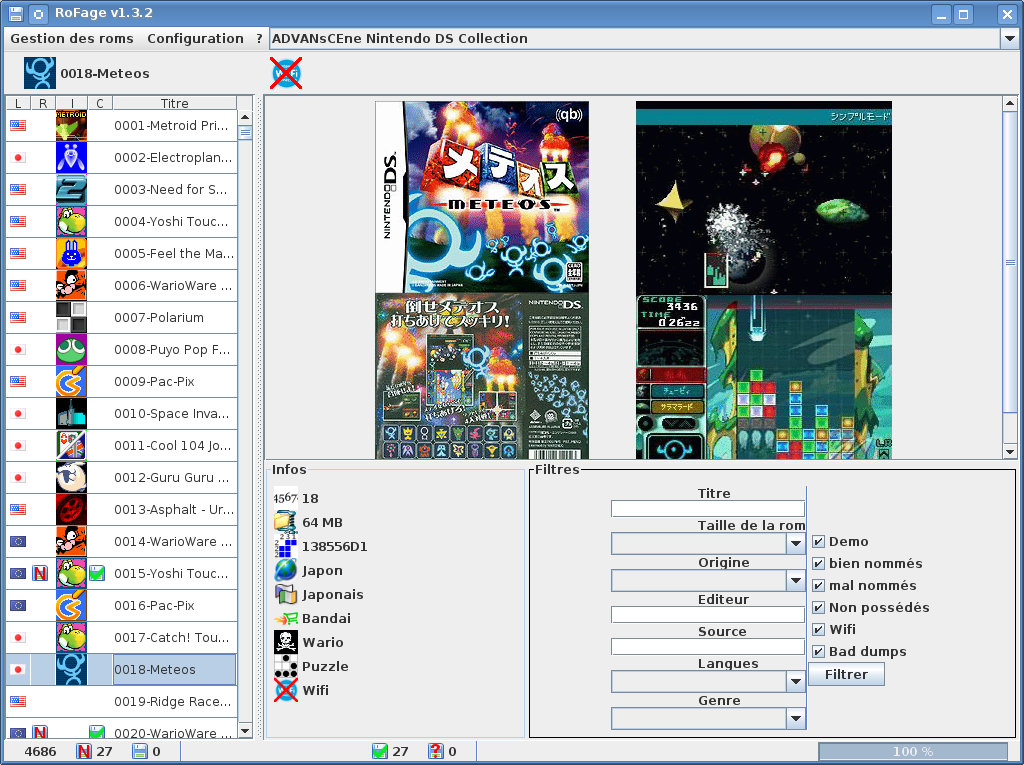Open the Configuration menu
This screenshot has width=1024, height=765.
(195, 39)
